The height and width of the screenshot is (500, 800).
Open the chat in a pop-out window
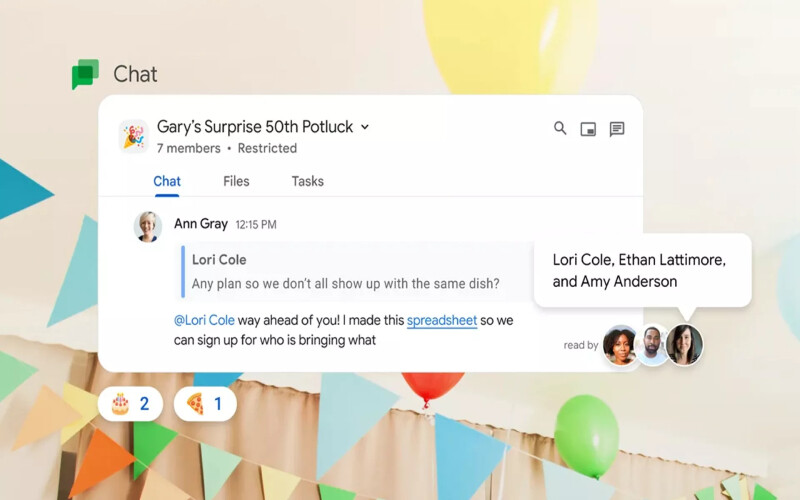click(588, 129)
